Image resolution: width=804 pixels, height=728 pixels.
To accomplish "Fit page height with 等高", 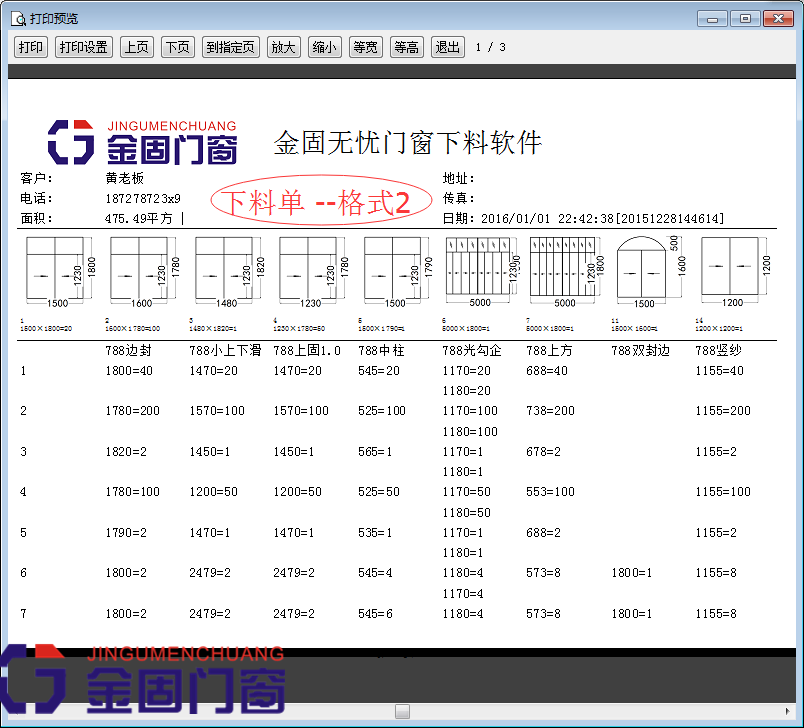I will point(406,46).
